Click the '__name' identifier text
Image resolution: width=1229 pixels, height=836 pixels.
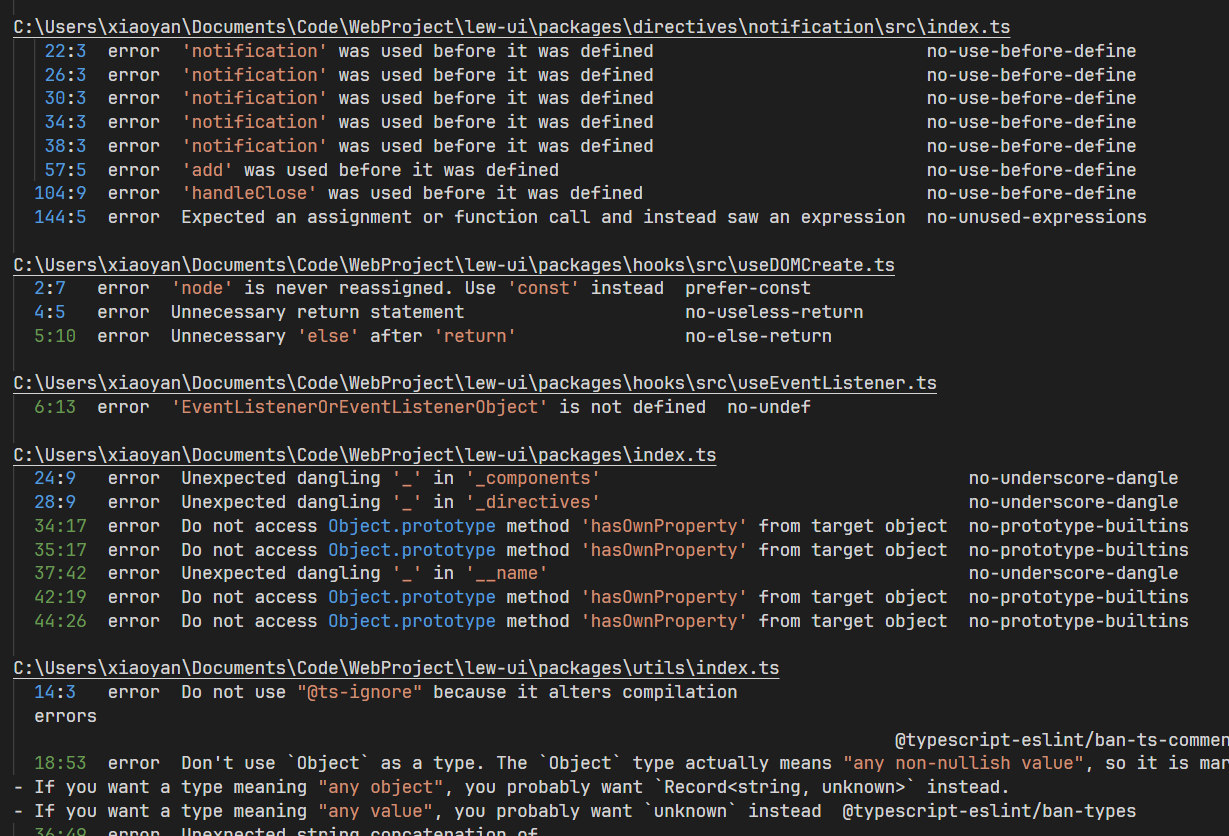[x=507, y=573]
